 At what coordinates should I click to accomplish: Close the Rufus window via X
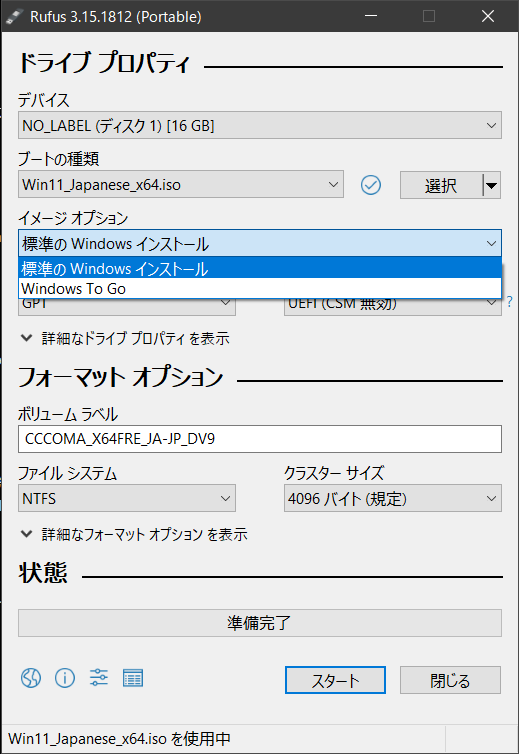click(488, 16)
